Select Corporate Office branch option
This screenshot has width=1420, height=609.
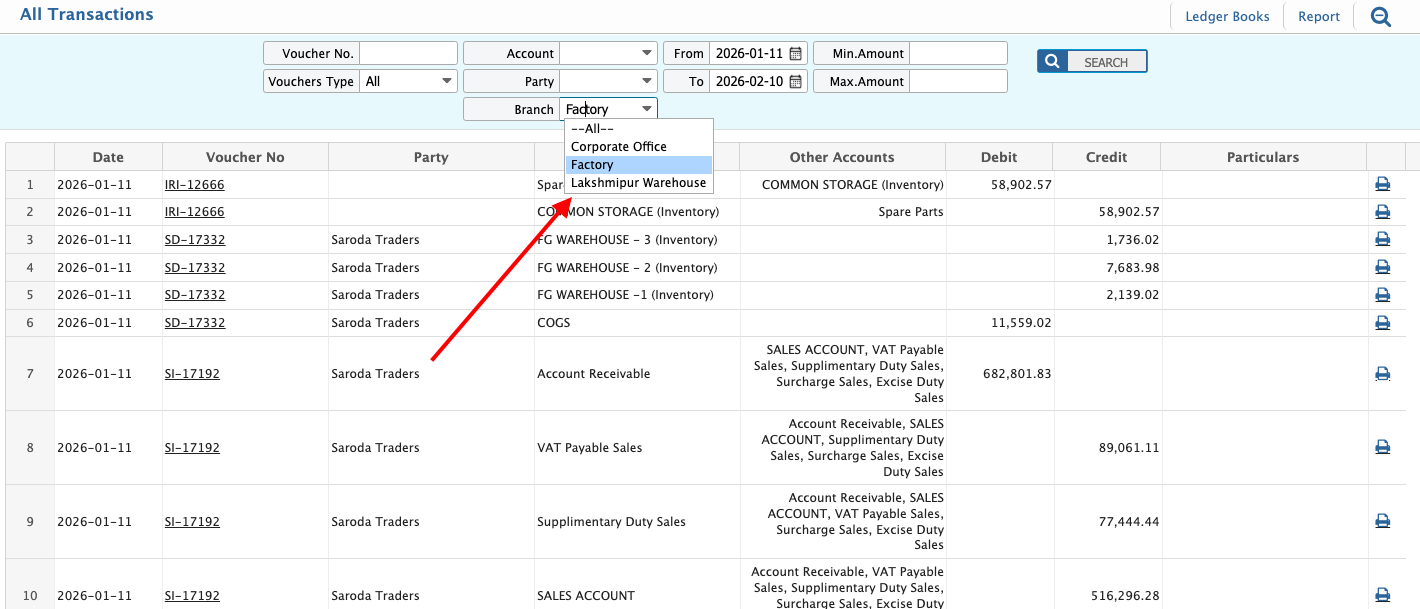[x=639, y=147]
